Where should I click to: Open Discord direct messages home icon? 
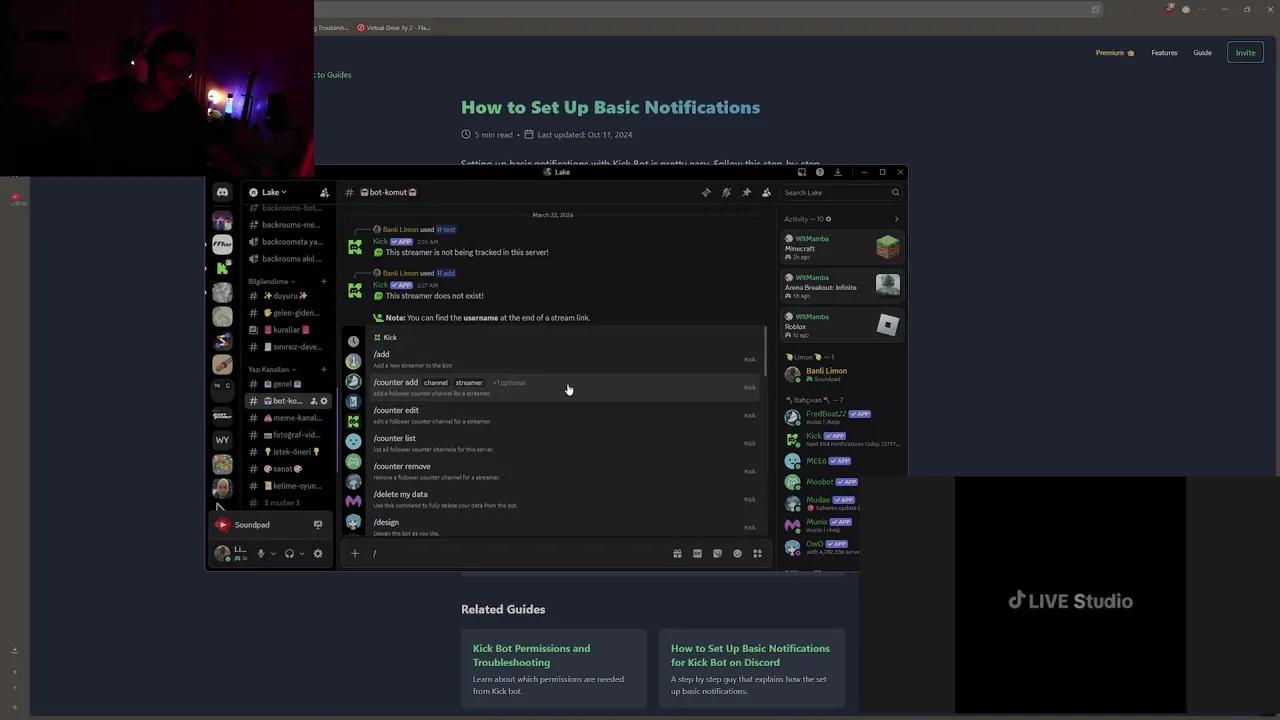click(x=222, y=192)
